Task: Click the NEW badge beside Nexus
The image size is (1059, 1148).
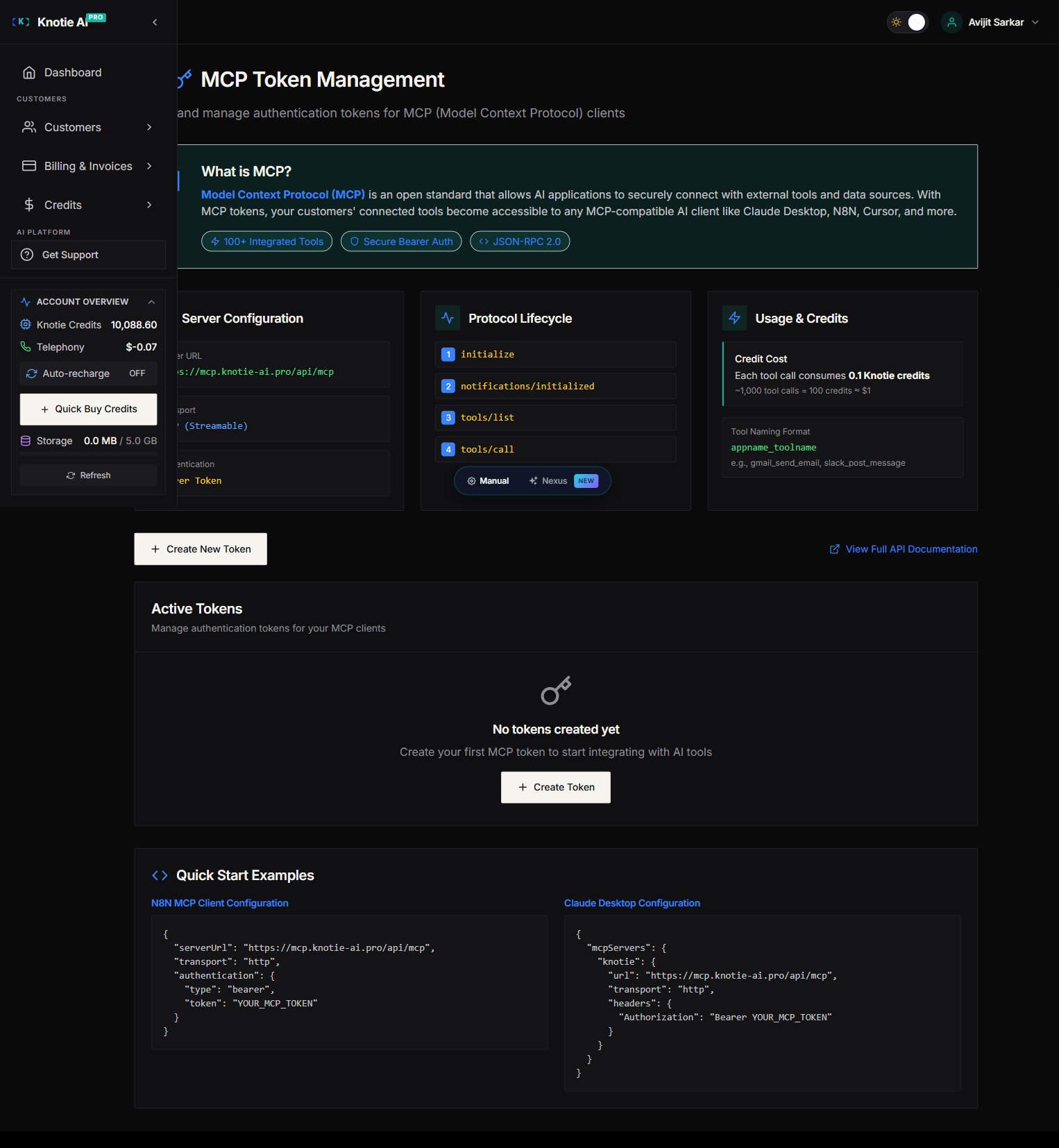Action: coord(586,481)
